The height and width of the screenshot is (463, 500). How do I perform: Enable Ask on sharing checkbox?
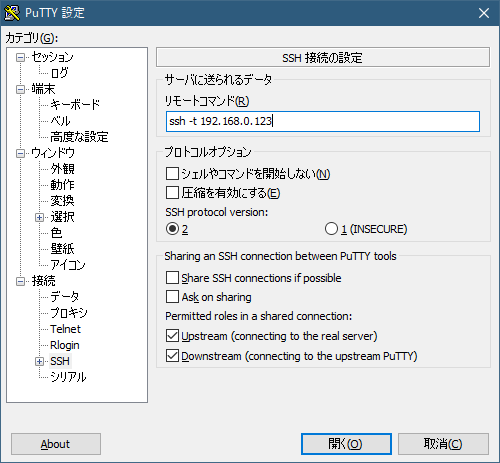pos(172,297)
